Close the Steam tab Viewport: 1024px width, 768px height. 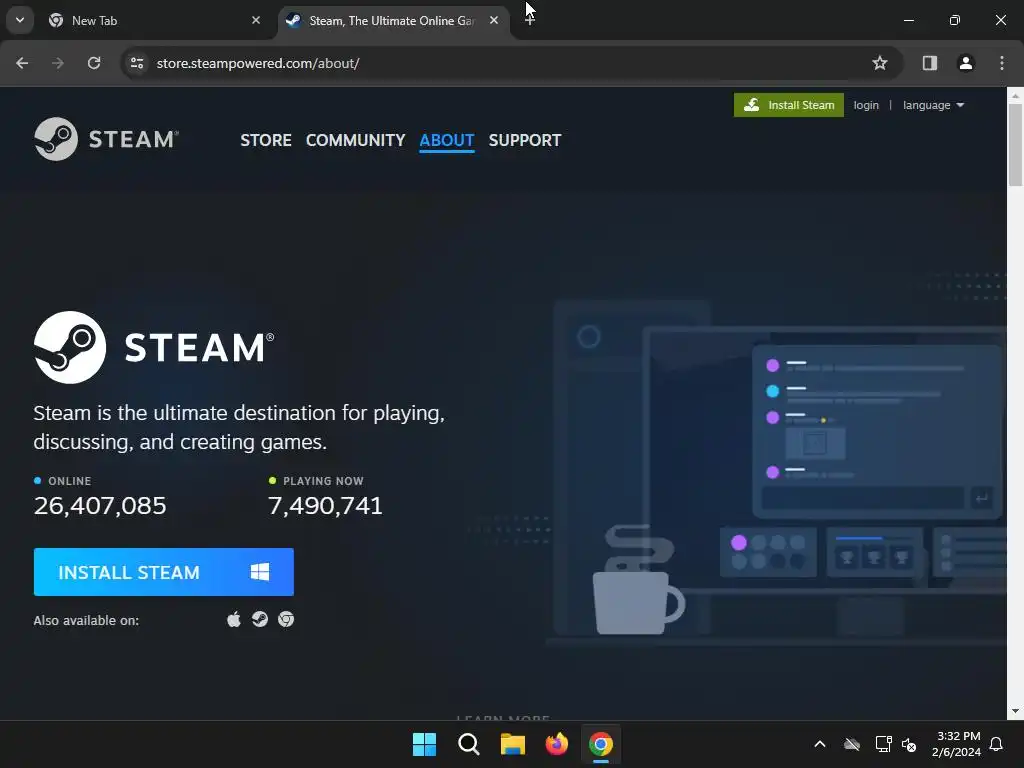coord(494,20)
